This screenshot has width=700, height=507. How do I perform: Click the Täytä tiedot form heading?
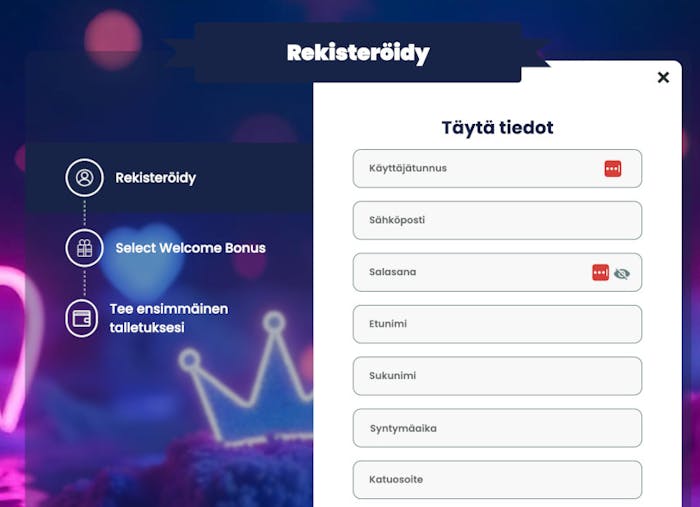tap(497, 128)
